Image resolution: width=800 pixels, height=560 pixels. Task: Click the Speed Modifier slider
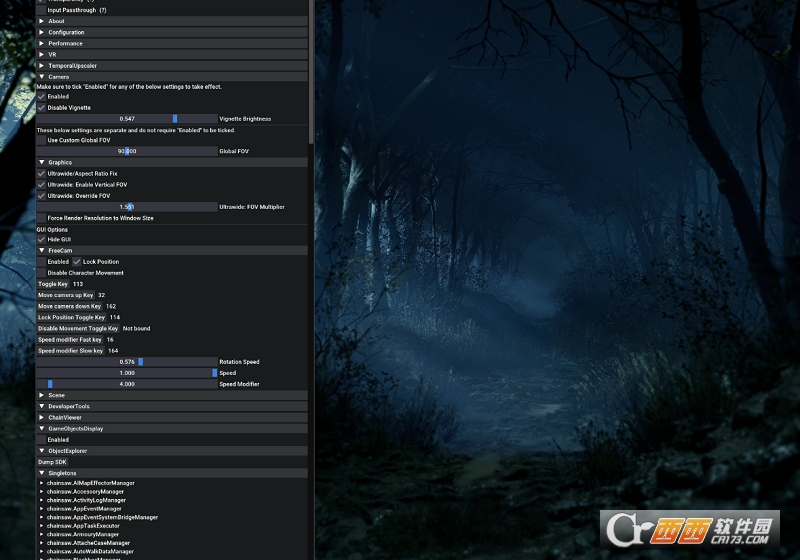pos(127,385)
